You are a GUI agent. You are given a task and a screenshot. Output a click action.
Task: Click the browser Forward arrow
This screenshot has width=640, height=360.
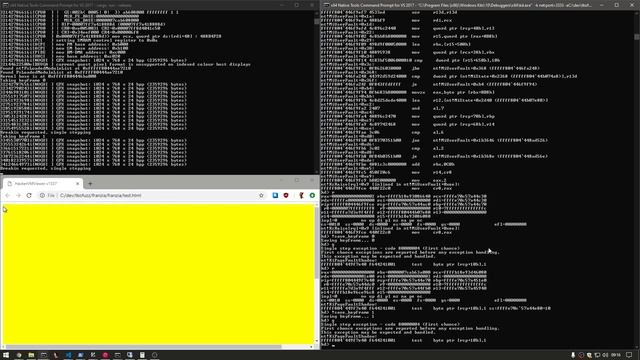tap(18, 196)
